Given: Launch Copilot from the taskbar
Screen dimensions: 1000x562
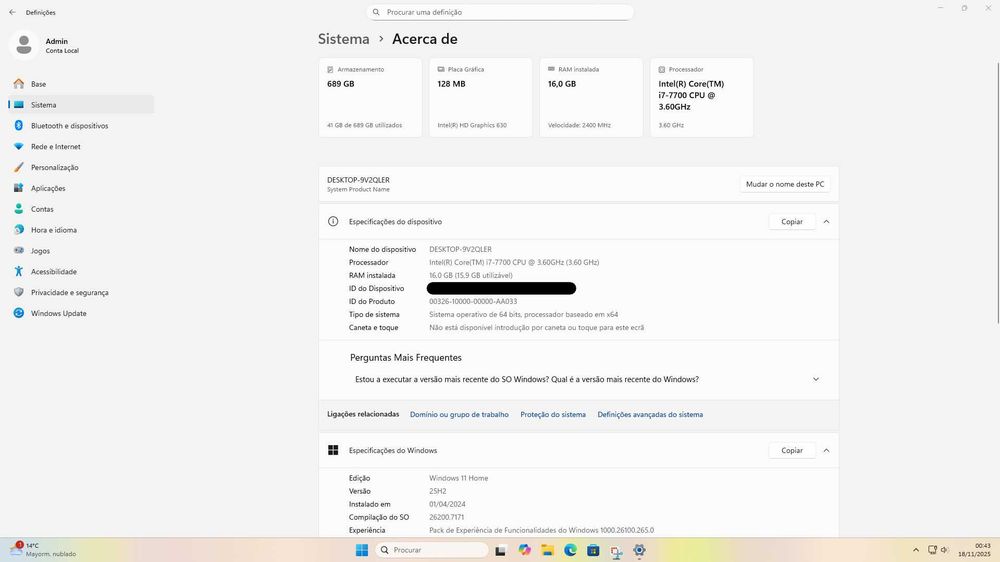Looking at the screenshot, I should pyautogui.click(x=524, y=550).
